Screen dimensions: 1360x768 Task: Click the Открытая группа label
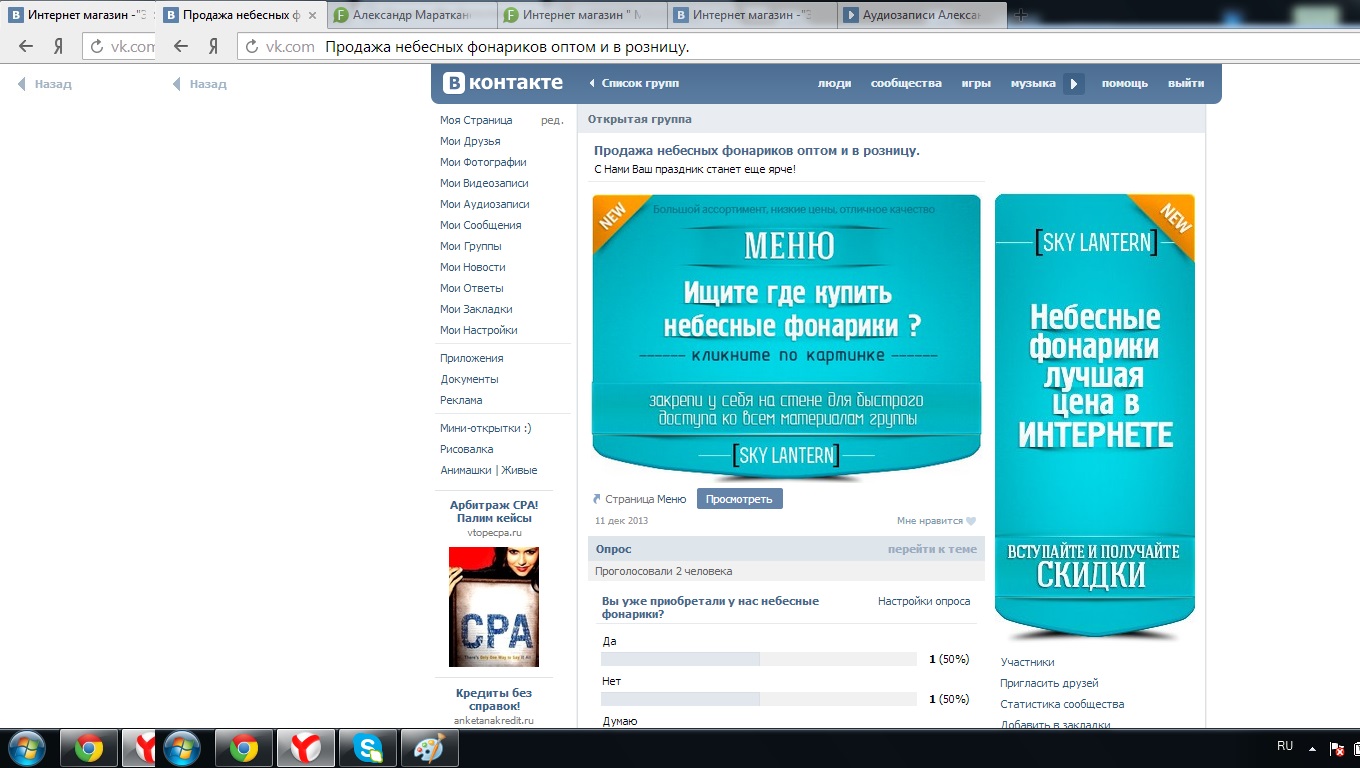tap(640, 119)
